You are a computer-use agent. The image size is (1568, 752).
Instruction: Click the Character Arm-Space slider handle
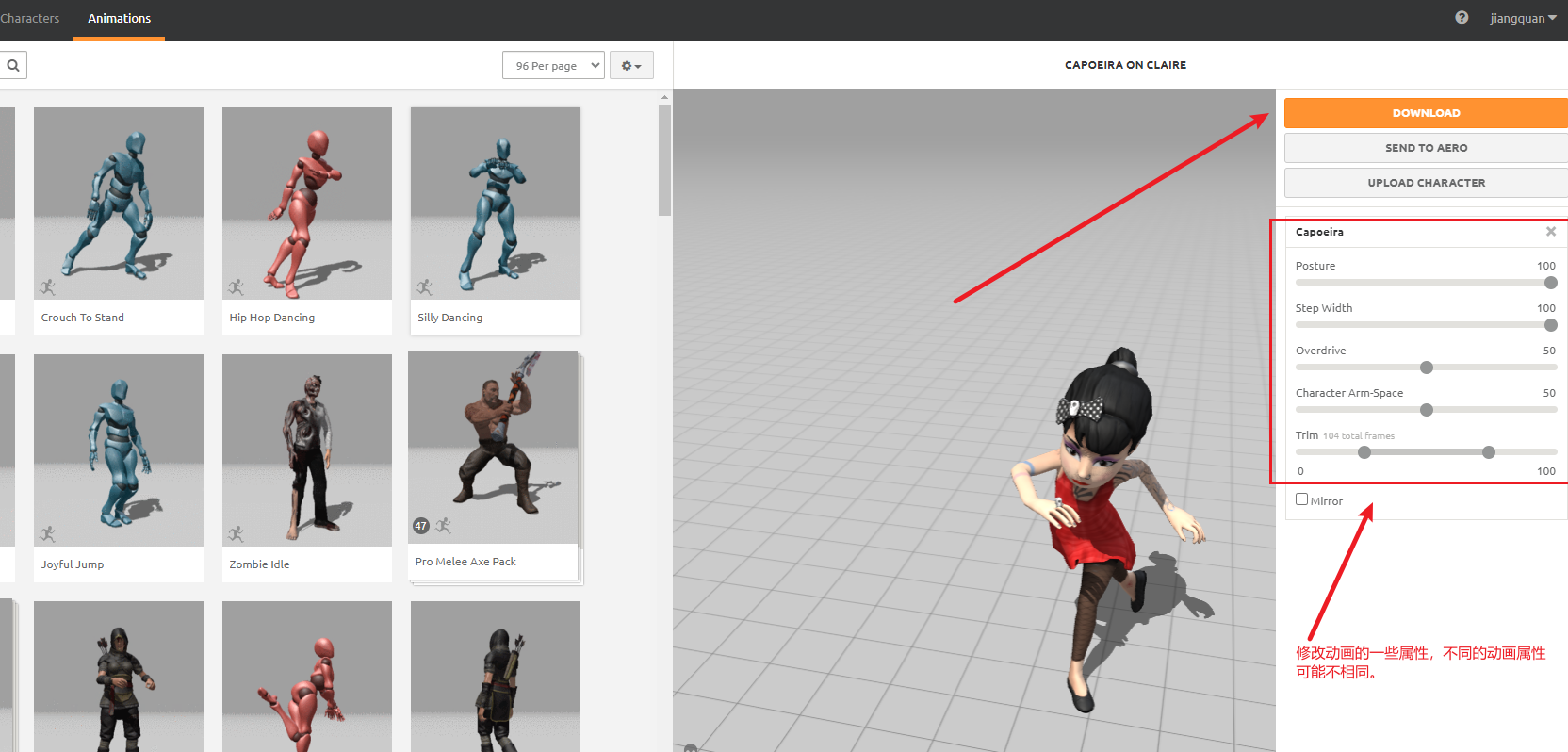[1427, 410]
